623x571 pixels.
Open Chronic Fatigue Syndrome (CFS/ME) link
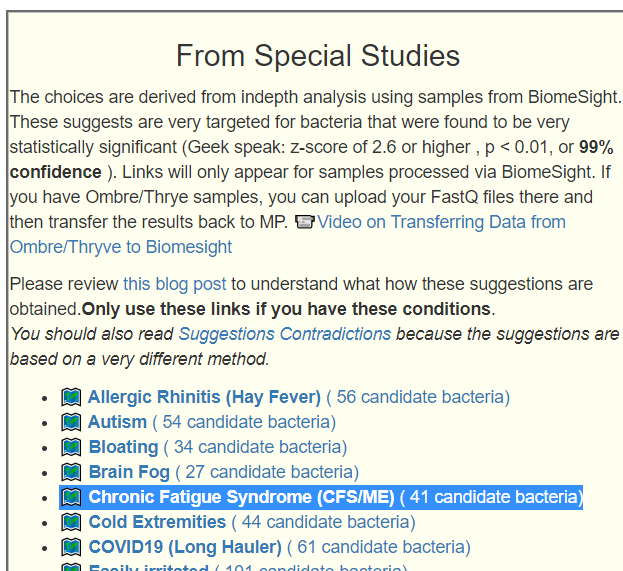(241, 497)
